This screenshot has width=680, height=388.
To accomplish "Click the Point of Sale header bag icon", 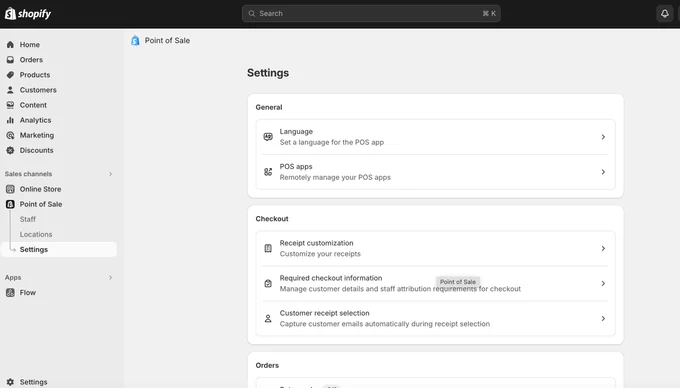I will point(135,40).
